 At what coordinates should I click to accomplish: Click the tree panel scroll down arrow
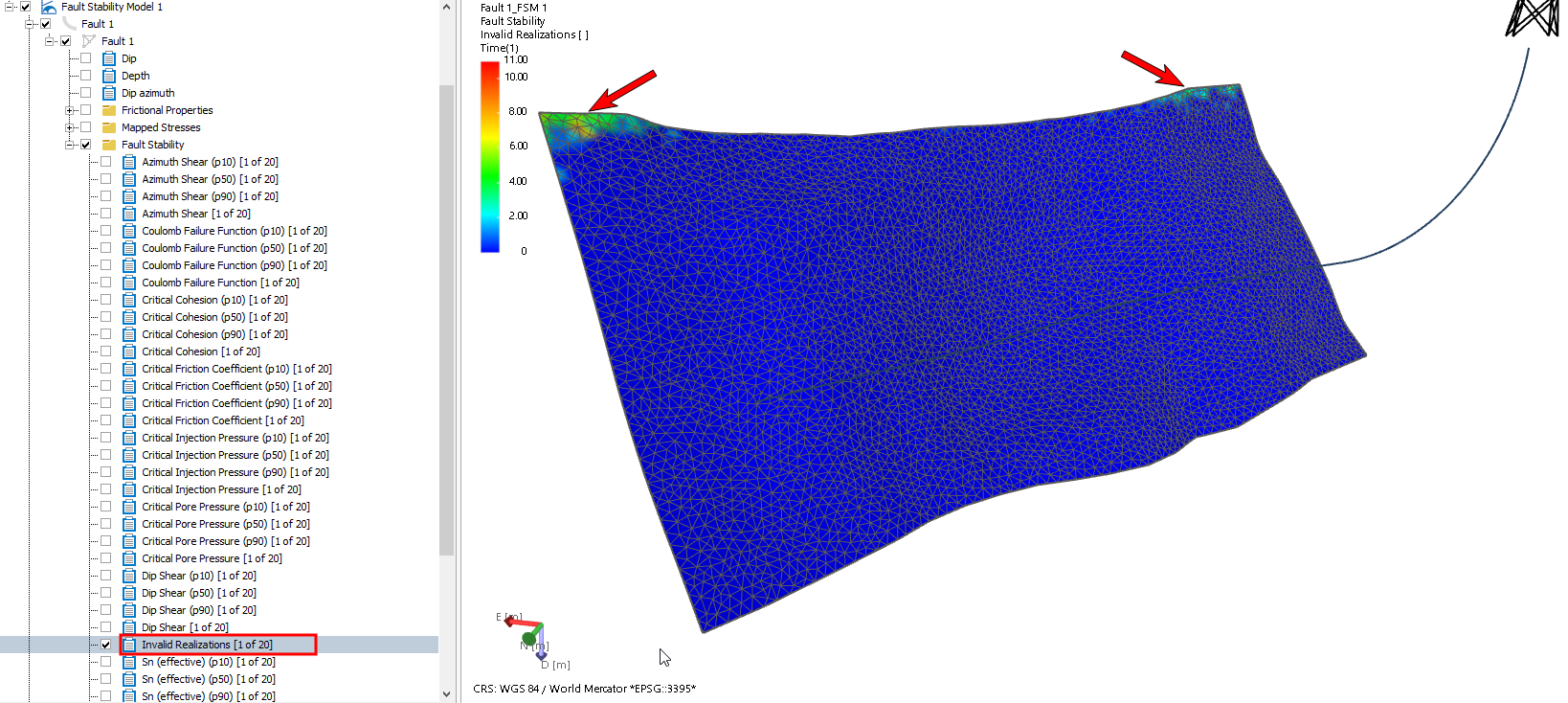point(446,694)
